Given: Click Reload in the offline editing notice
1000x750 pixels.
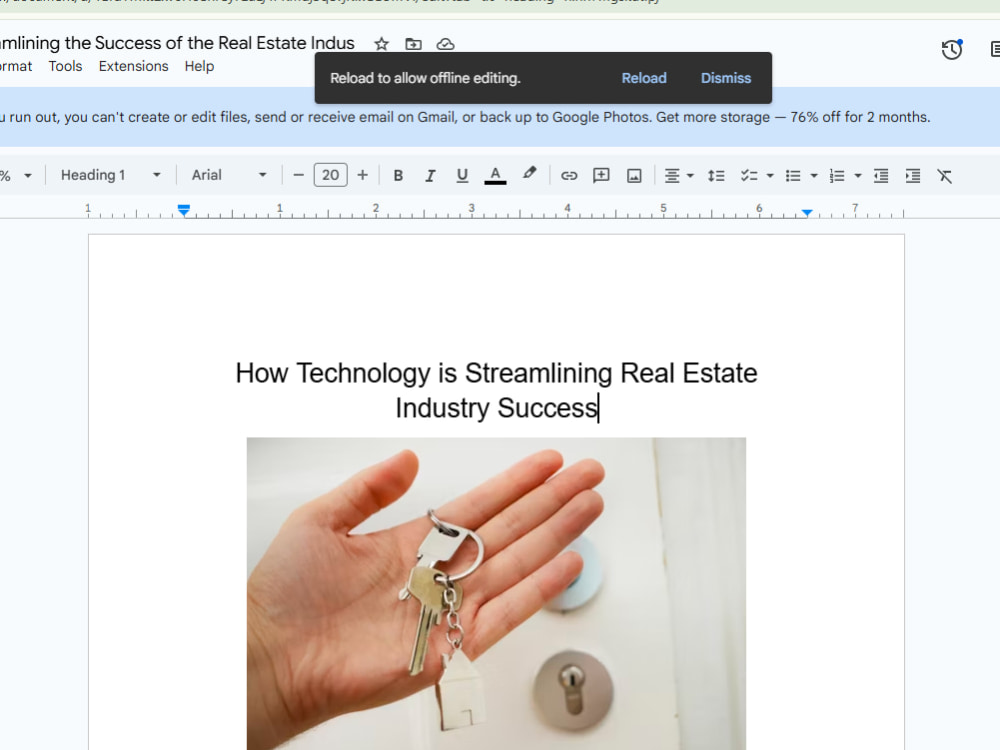Looking at the screenshot, I should coord(643,78).
